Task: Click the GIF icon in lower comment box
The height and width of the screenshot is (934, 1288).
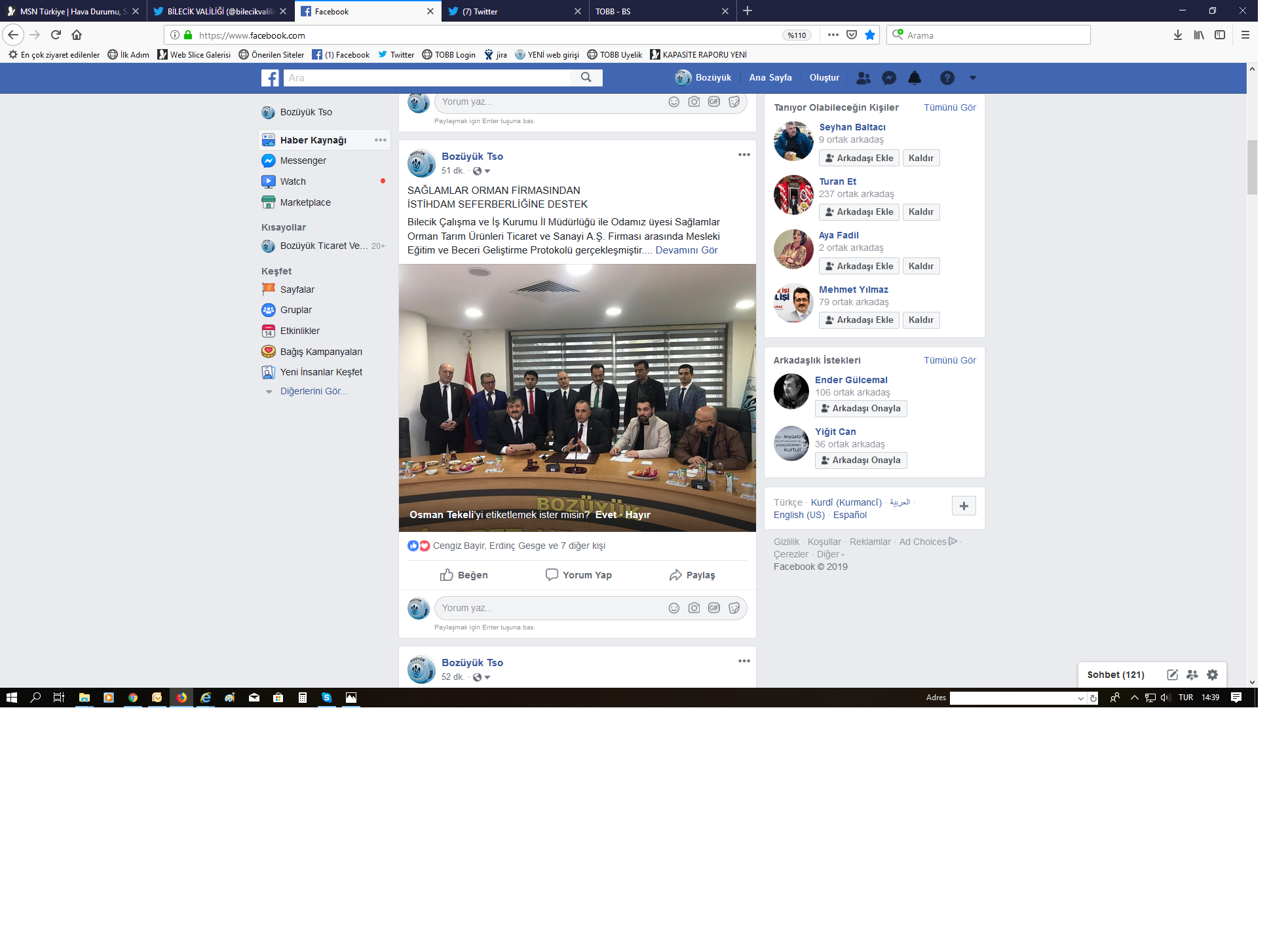Action: pyautogui.click(x=714, y=608)
